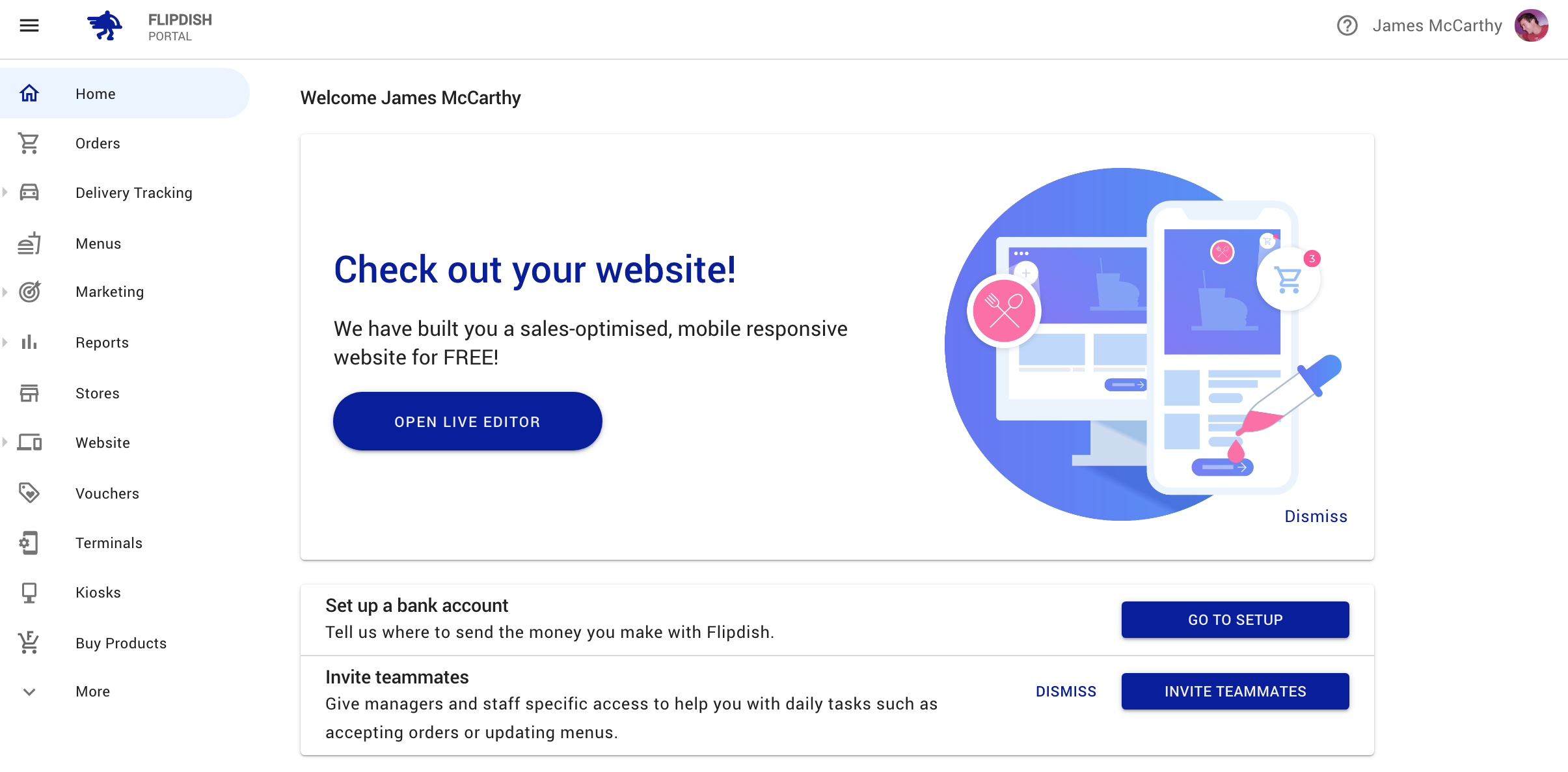
Task: Expand the More section in sidebar
Action: pyautogui.click(x=29, y=692)
